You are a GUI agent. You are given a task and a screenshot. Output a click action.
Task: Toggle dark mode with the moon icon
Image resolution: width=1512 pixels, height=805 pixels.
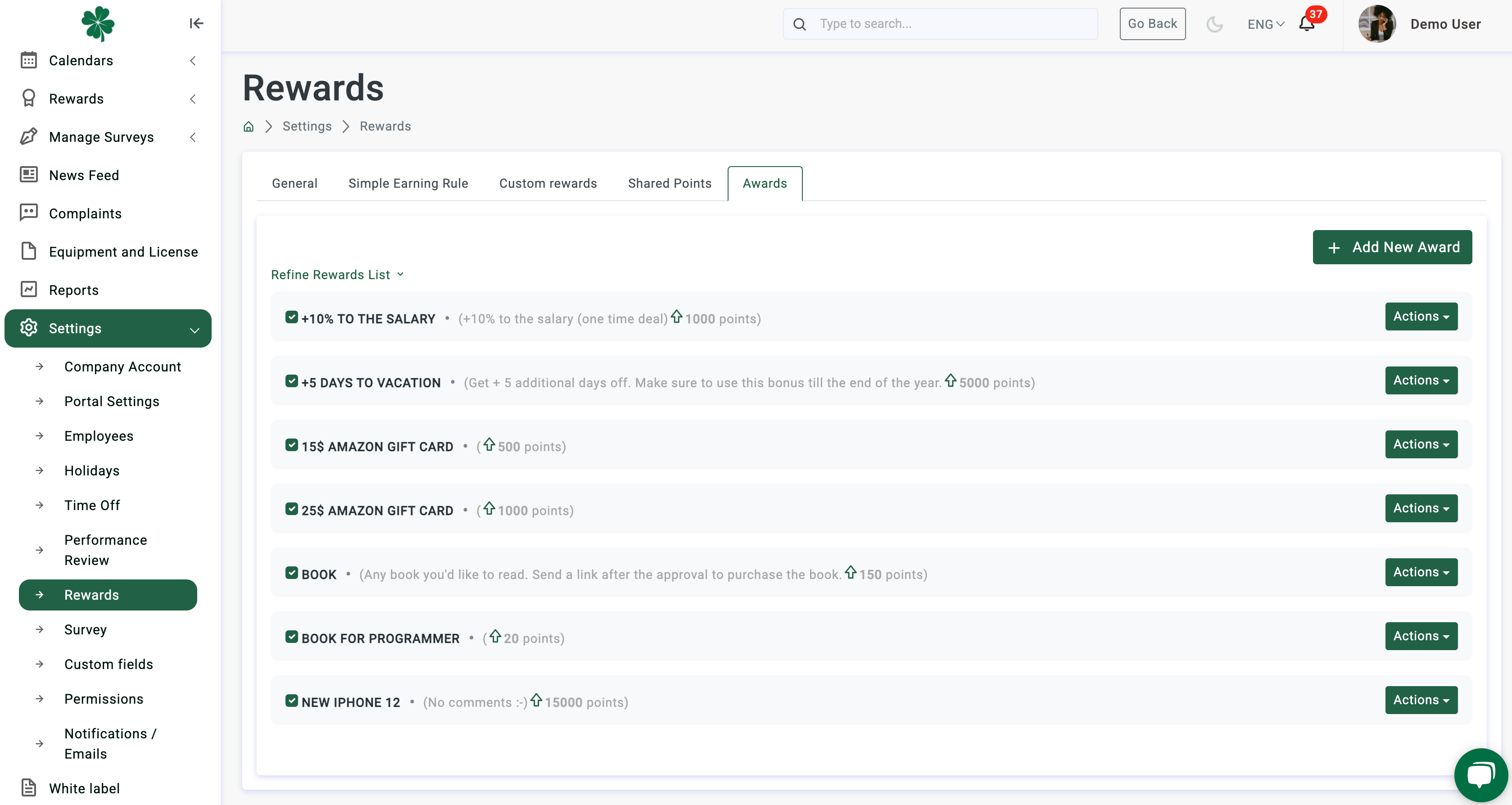(x=1214, y=24)
